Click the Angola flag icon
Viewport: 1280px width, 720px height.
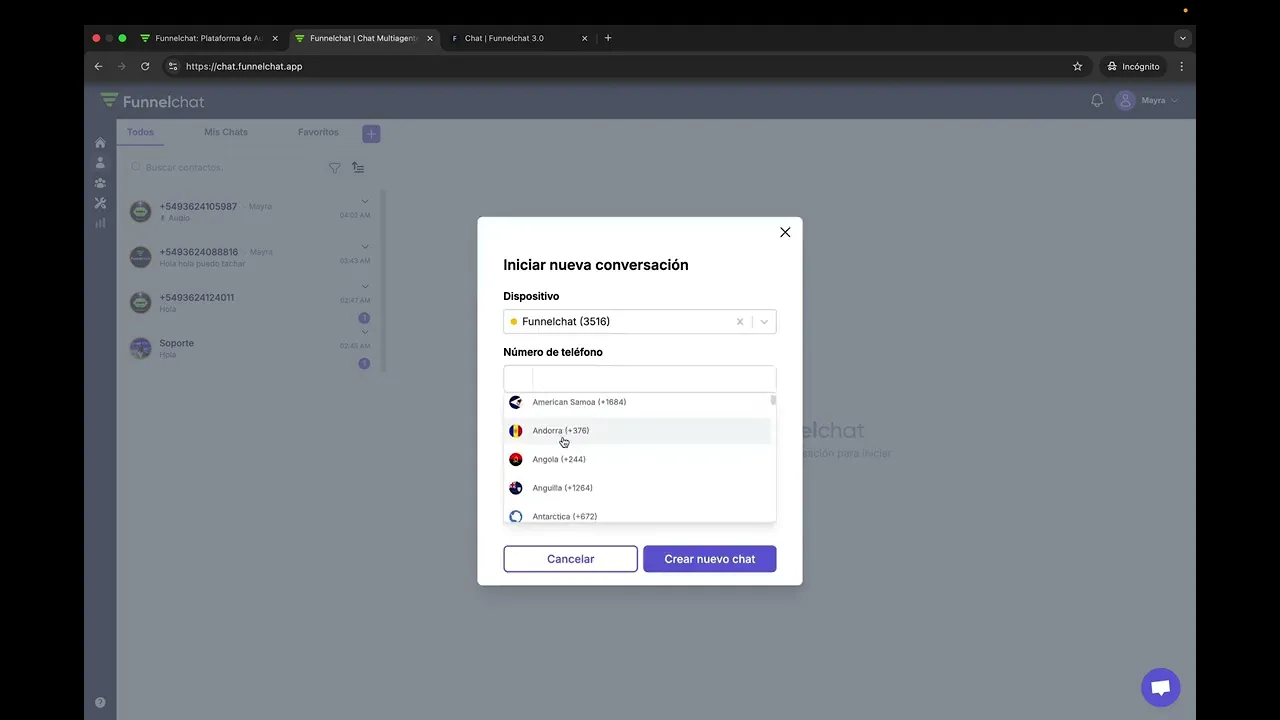[x=516, y=460]
